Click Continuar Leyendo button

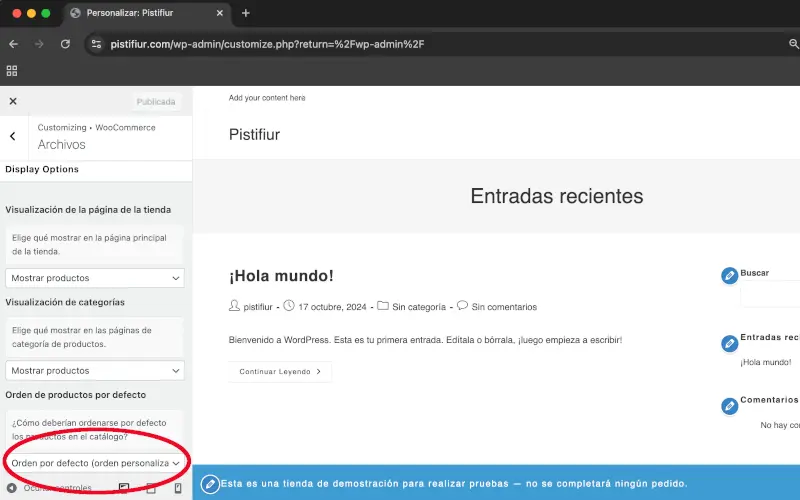[280, 371]
